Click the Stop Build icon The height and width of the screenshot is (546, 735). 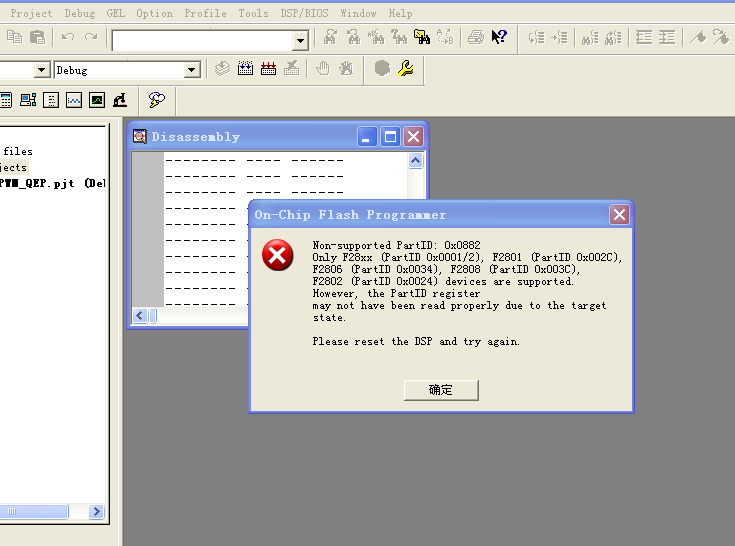[x=291, y=69]
